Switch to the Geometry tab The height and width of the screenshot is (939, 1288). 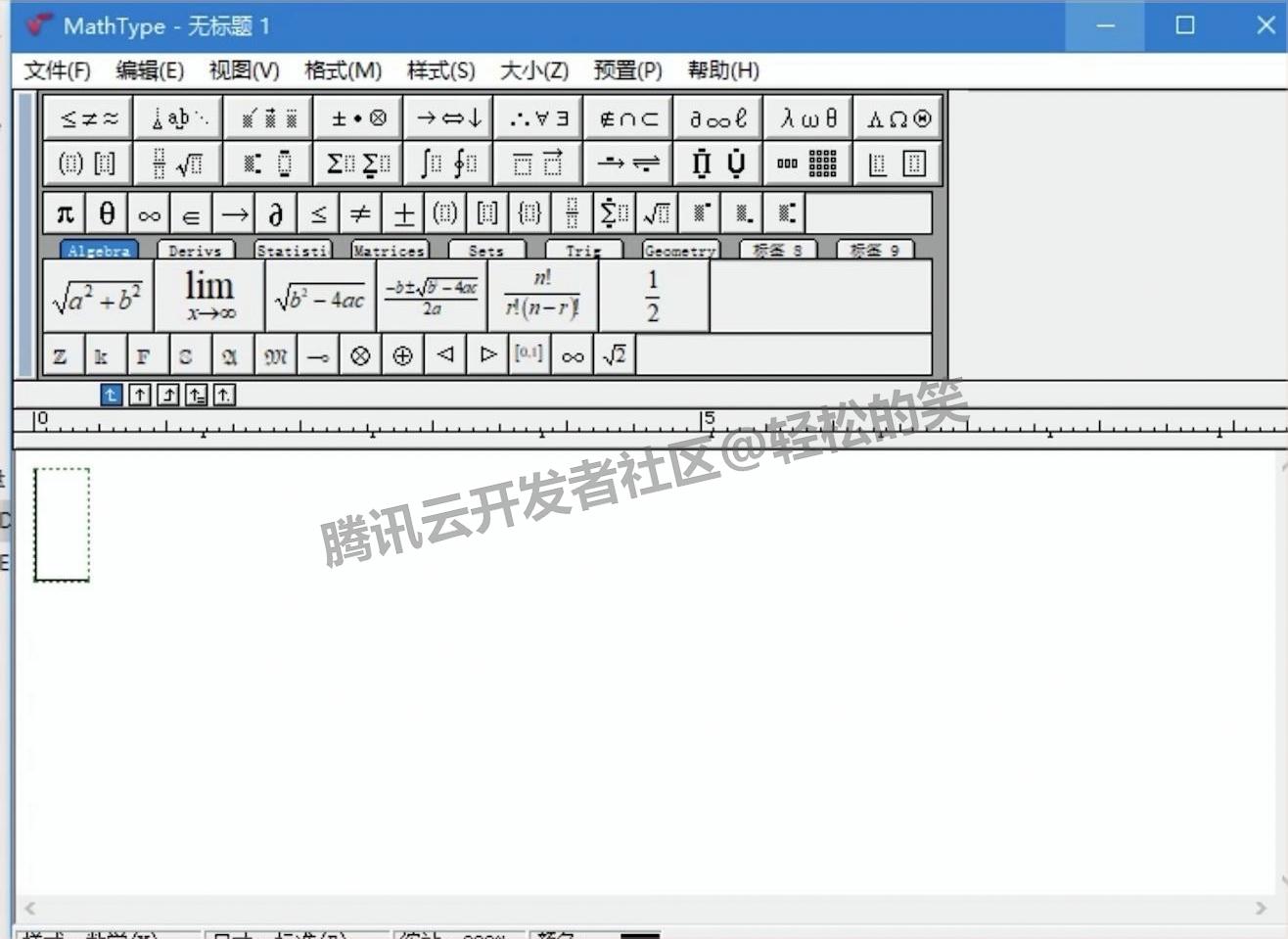click(679, 250)
